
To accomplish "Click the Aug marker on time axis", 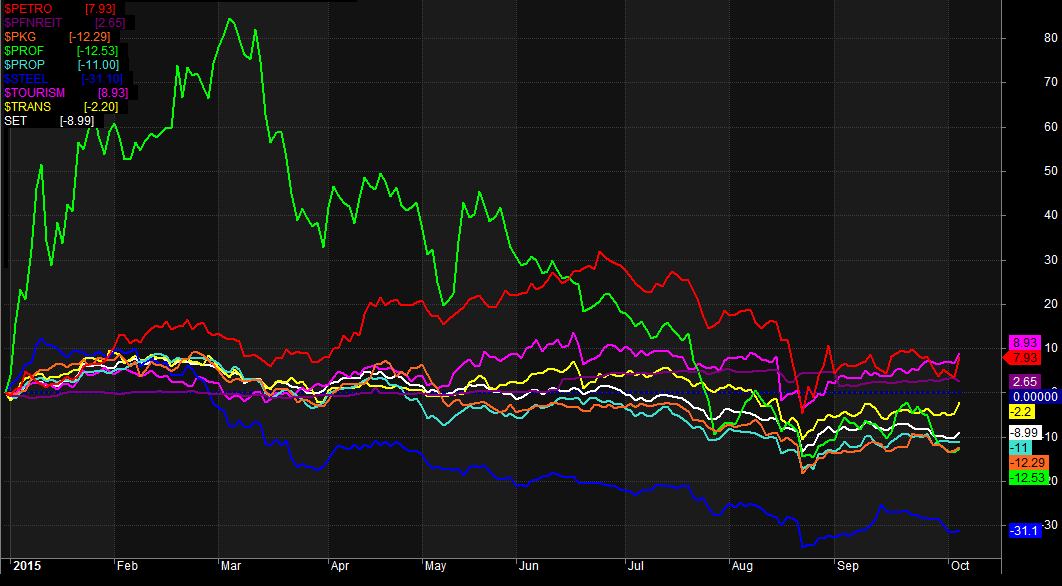I will coord(743,566).
